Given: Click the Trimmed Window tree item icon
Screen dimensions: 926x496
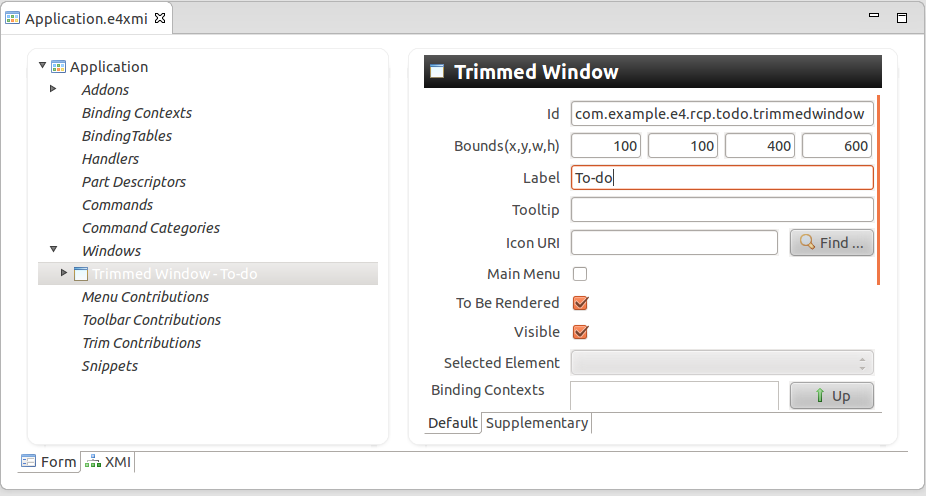Looking at the screenshot, I should 81,274.
